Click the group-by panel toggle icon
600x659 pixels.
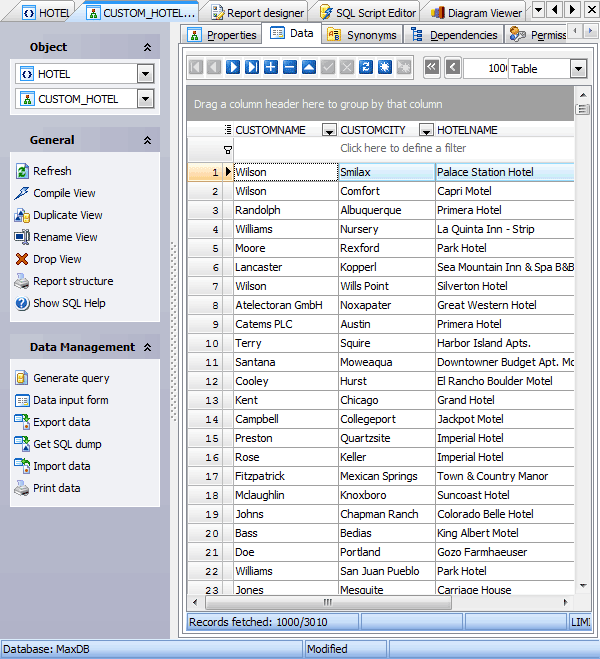click(582, 109)
